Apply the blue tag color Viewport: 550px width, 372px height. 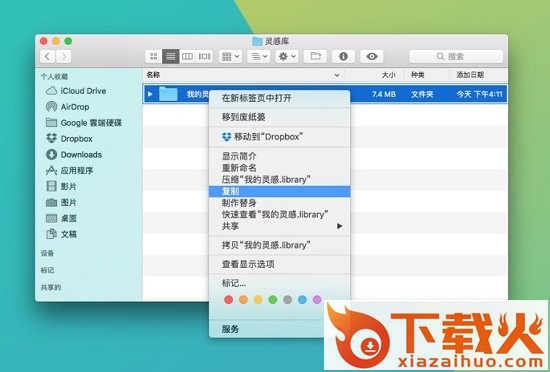(x=302, y=300)
